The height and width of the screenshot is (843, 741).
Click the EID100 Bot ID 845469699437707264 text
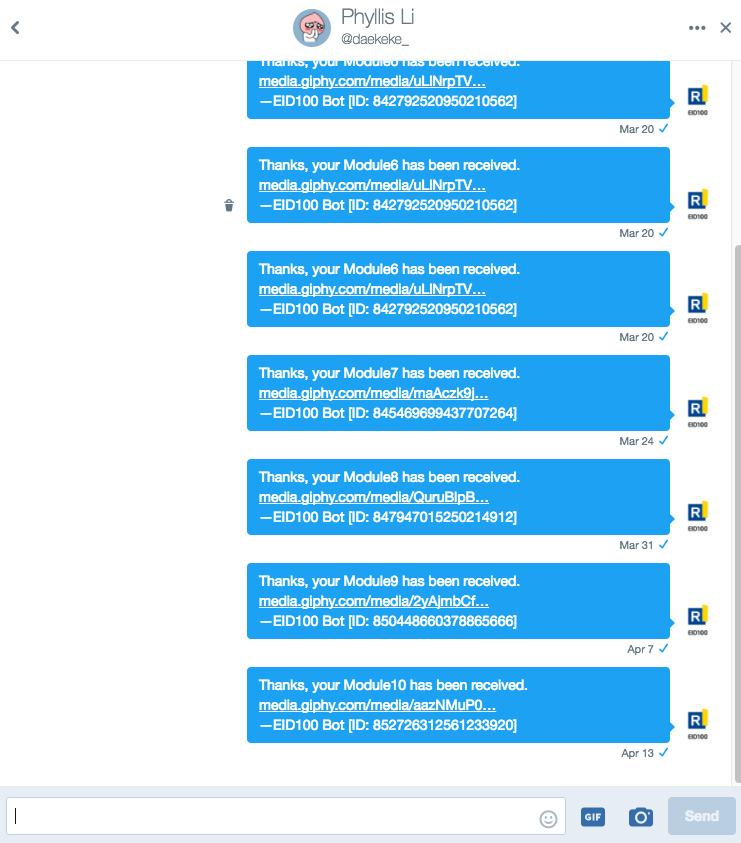(x=388, y=413)
